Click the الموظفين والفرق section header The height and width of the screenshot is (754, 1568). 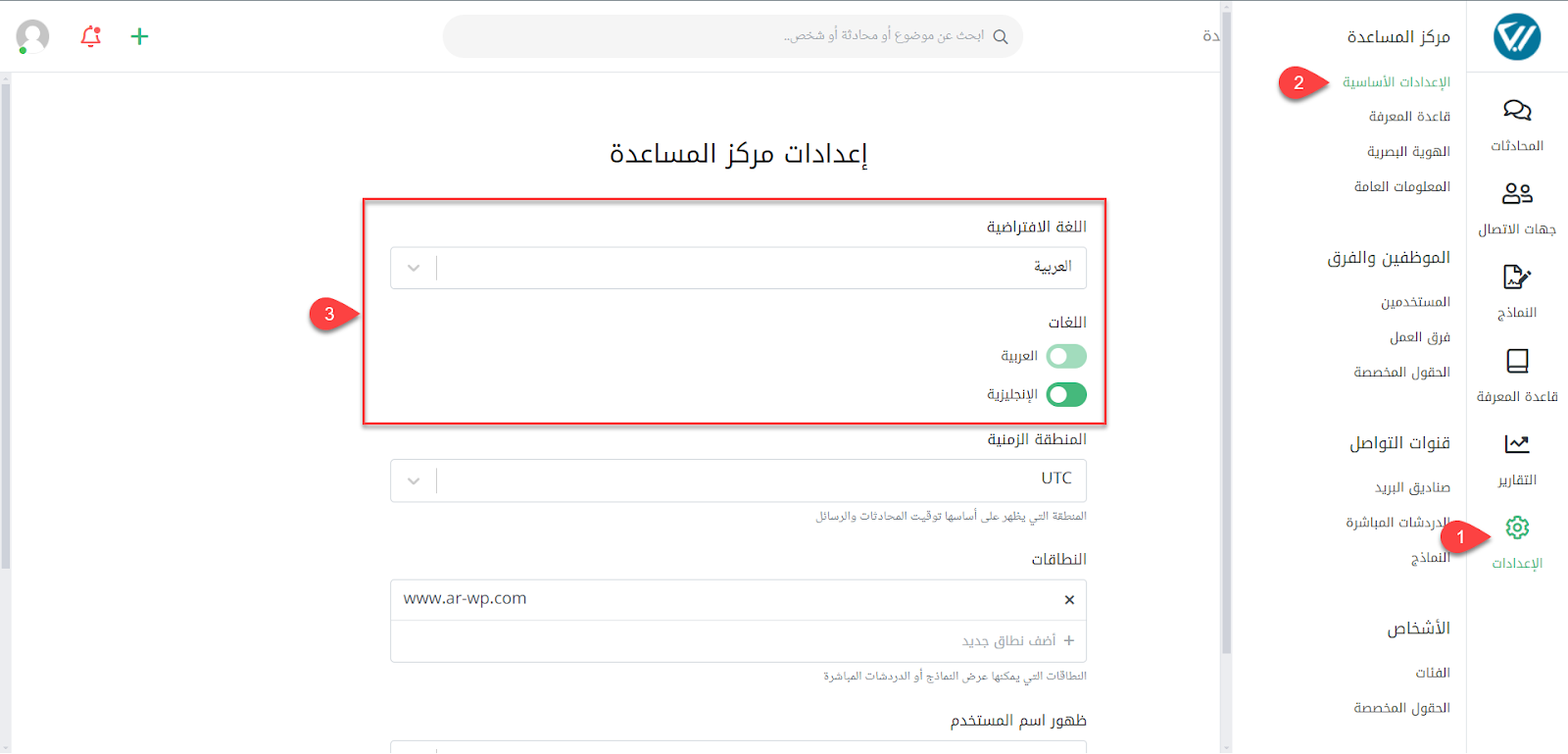pos(1389,258)
